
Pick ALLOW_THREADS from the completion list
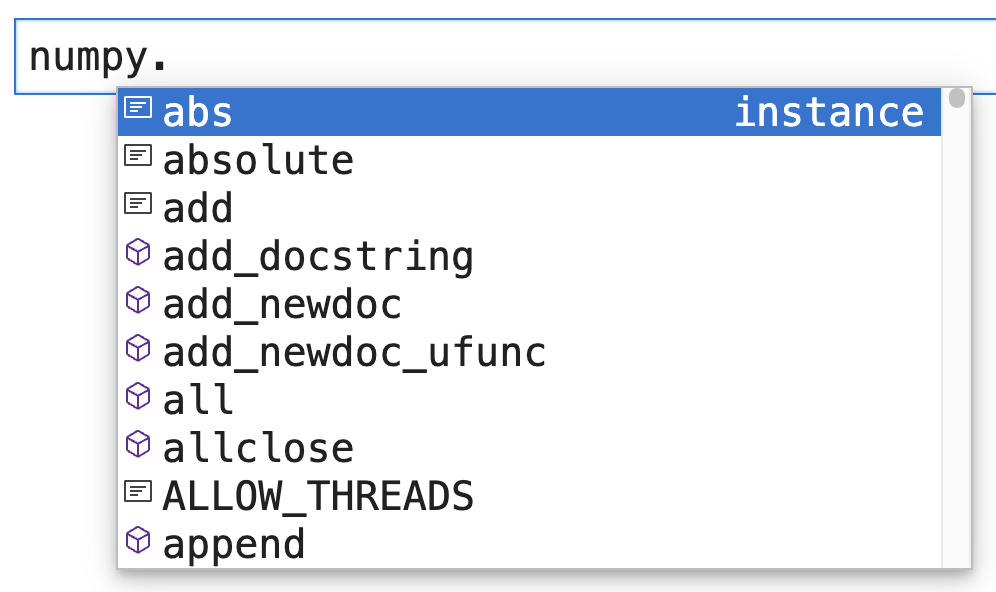pyautogui.click(x=318, y=496)
